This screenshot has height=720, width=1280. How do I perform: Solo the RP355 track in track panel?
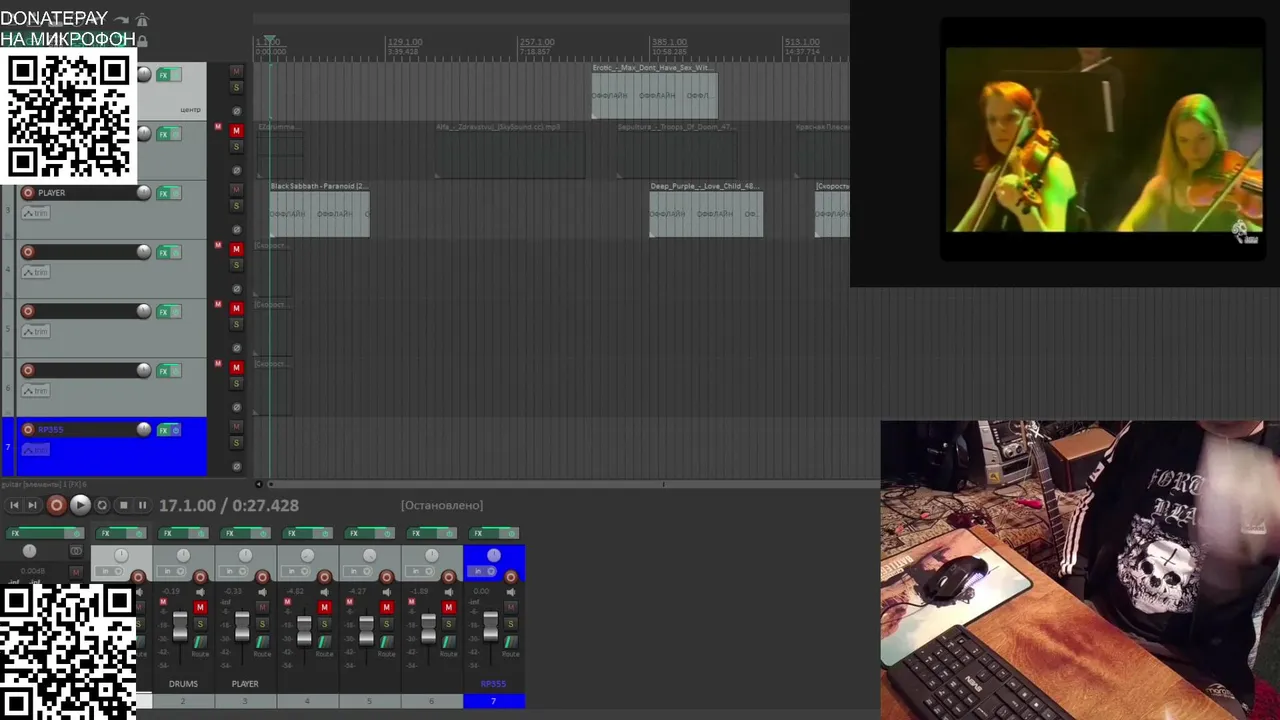pos(237,443)
